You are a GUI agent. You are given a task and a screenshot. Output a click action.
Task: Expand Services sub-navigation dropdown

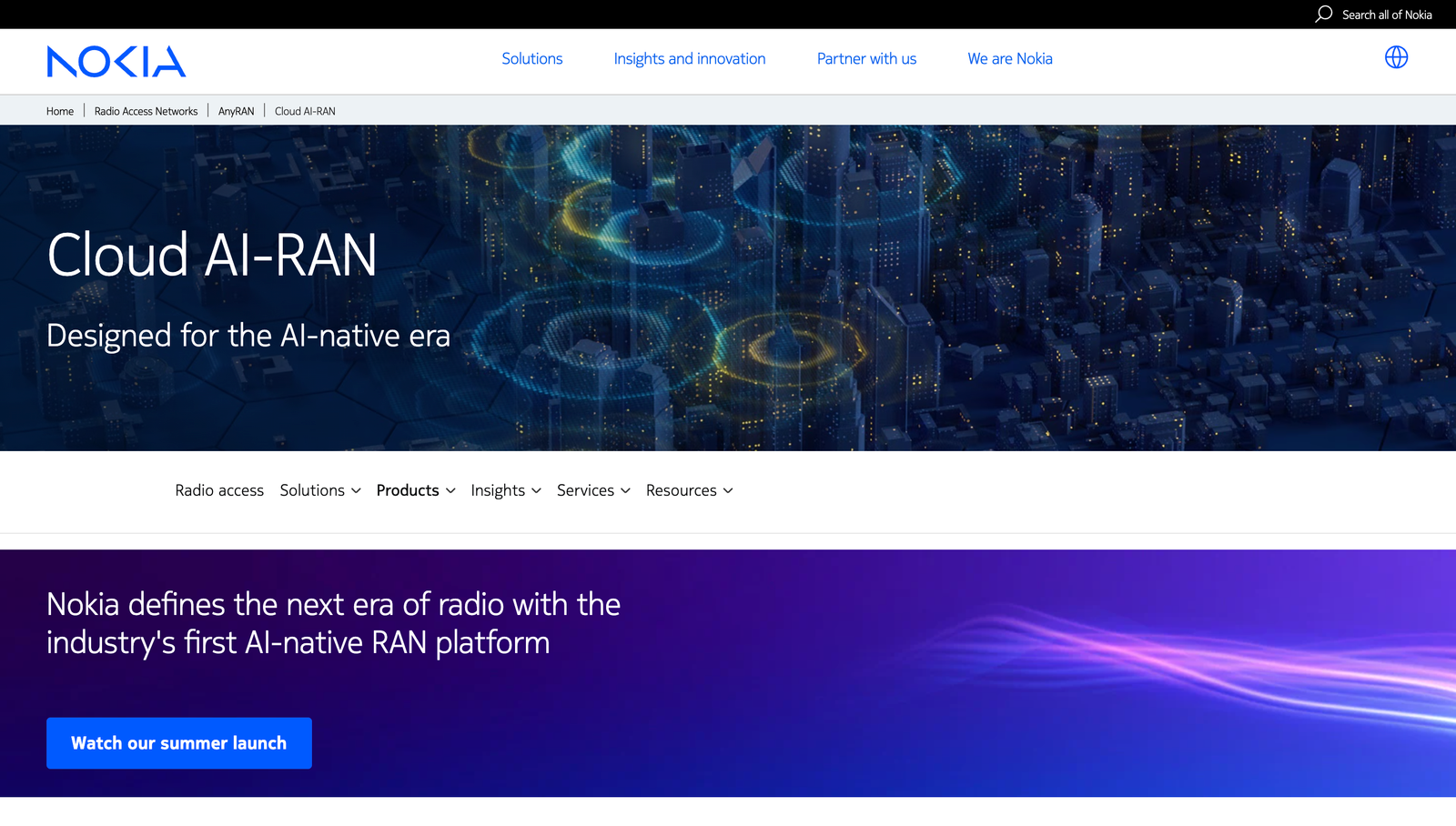click(x=593, y=490)
